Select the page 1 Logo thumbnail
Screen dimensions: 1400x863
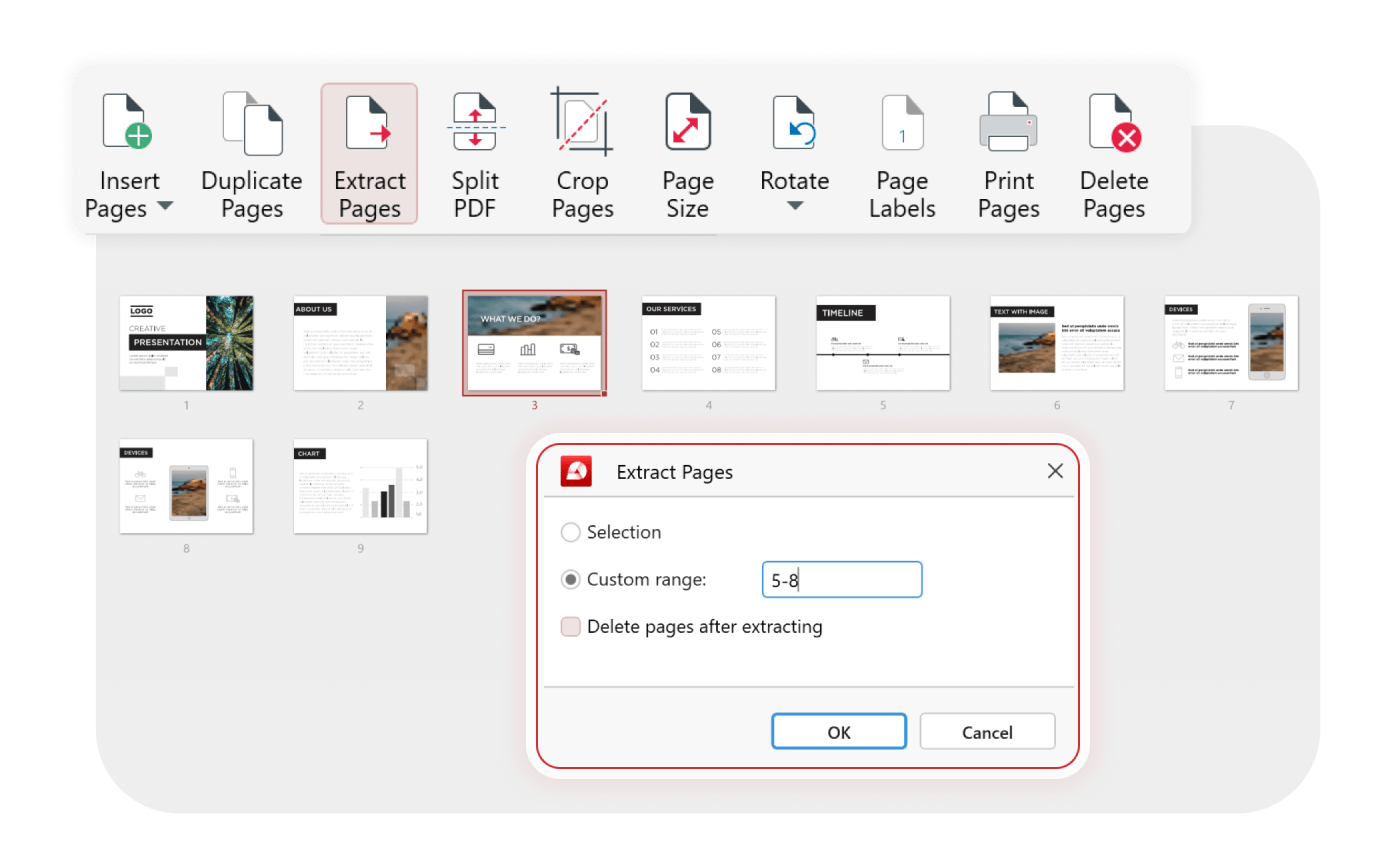coord(186,343)
